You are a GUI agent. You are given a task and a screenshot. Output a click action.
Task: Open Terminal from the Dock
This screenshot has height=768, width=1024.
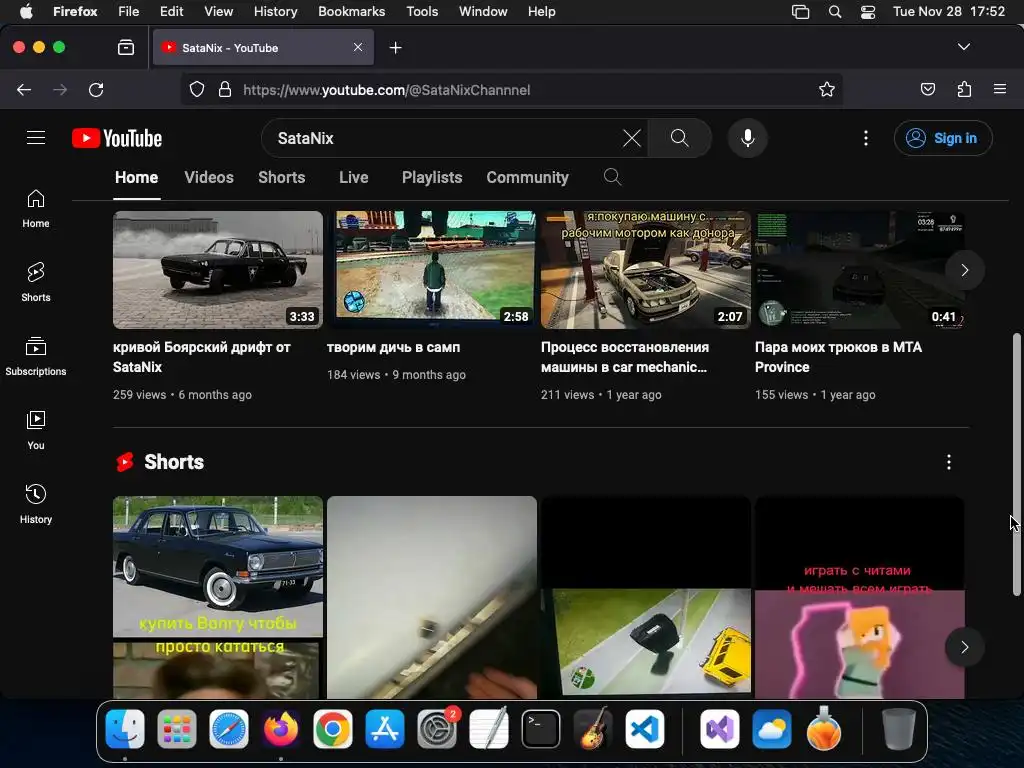click(541, 729)
